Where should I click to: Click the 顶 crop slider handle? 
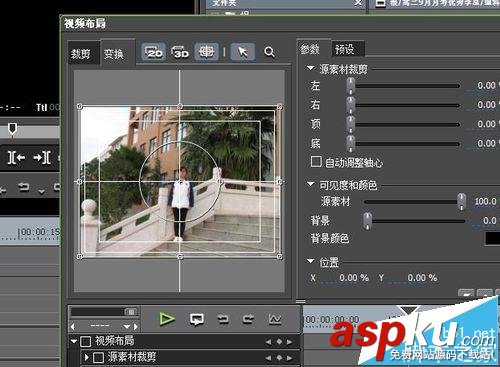point(351,124)
